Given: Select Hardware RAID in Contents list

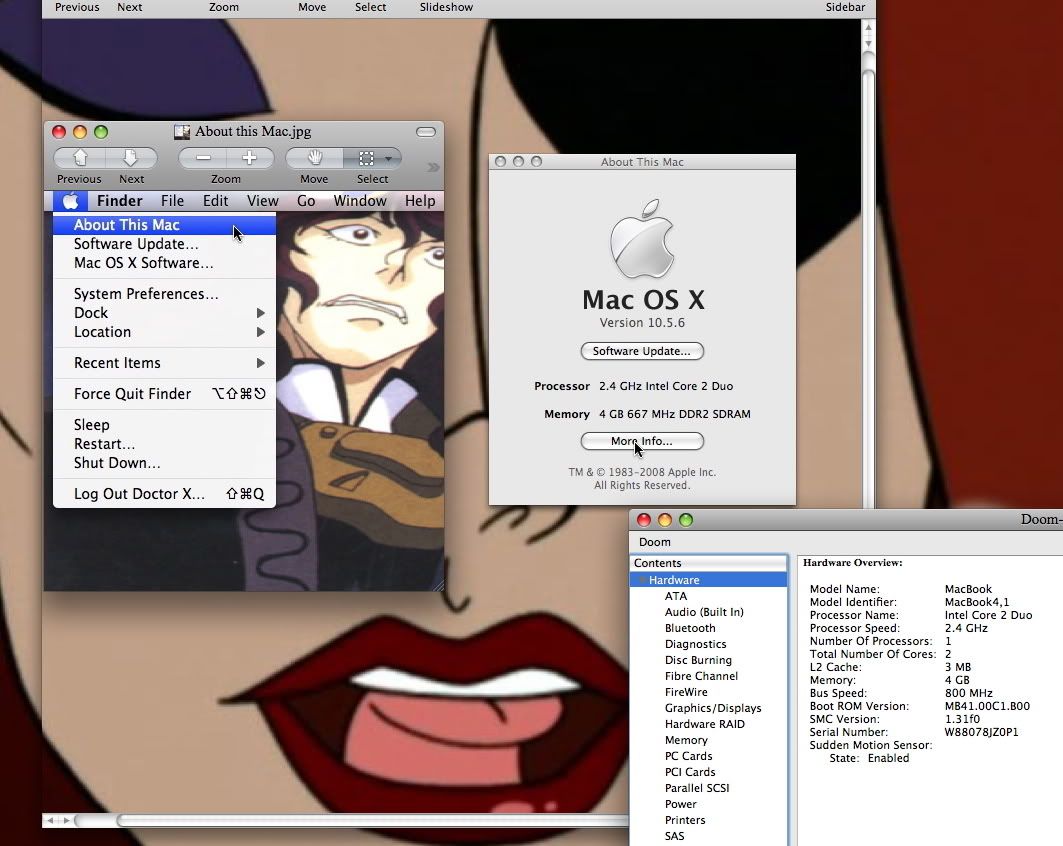Looking at the screenshot, I should click(704, 724).
